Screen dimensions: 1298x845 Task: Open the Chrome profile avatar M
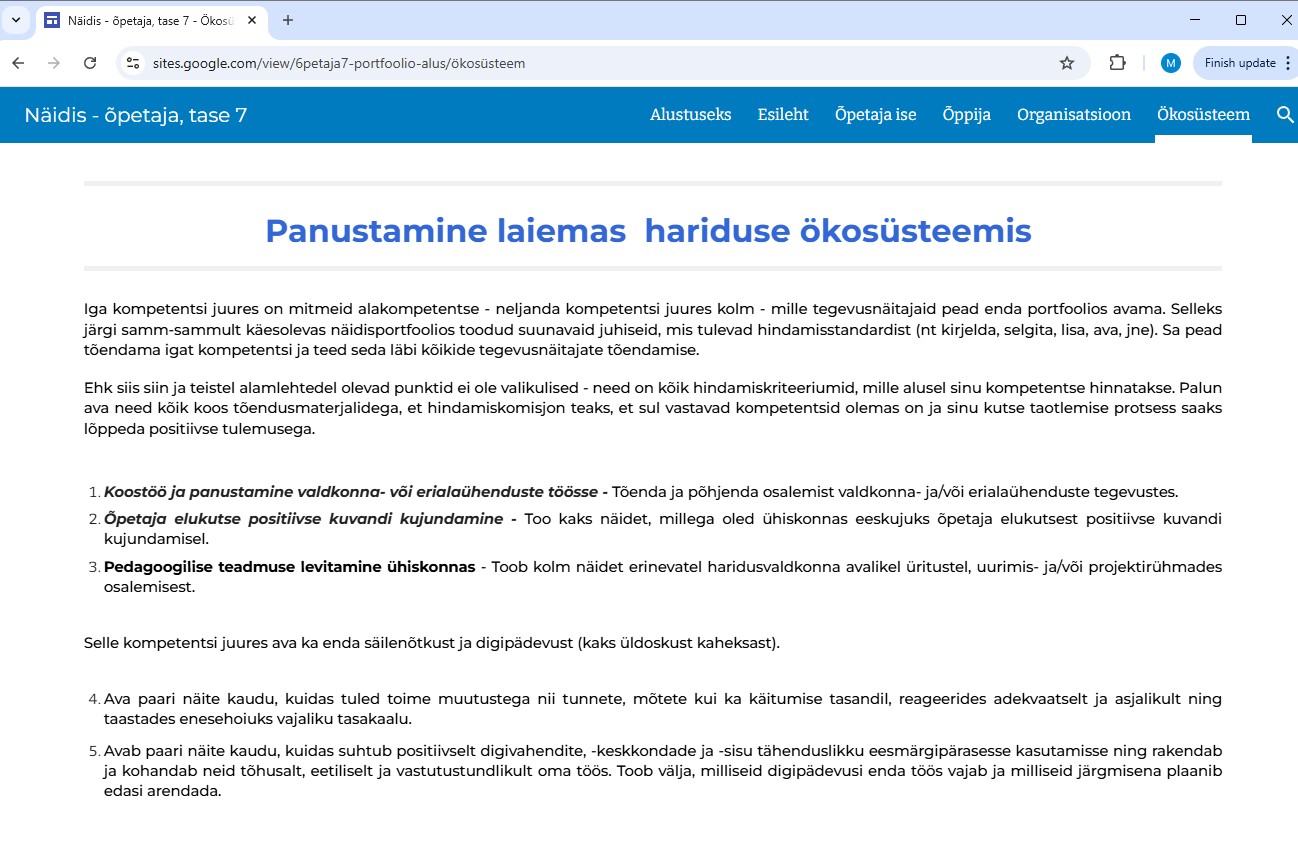coord(1170,63)
